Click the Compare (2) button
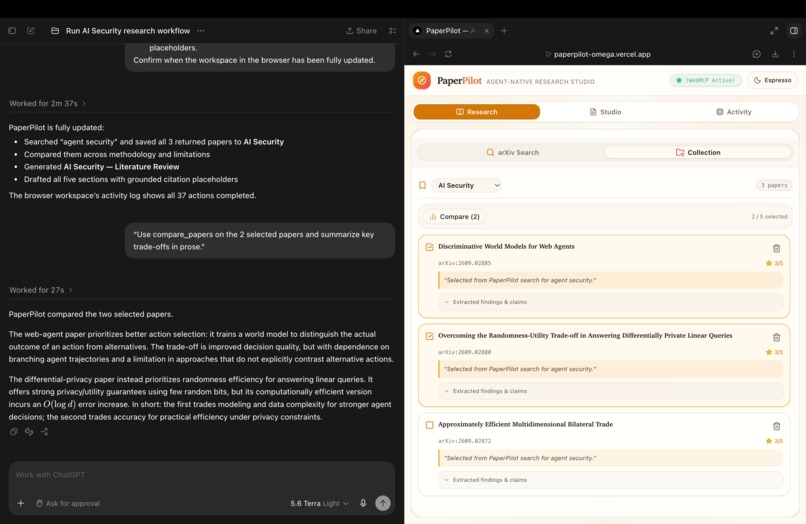Image resolution: width=806 pixels, height=524 pixels. click(x=454, y=216)
